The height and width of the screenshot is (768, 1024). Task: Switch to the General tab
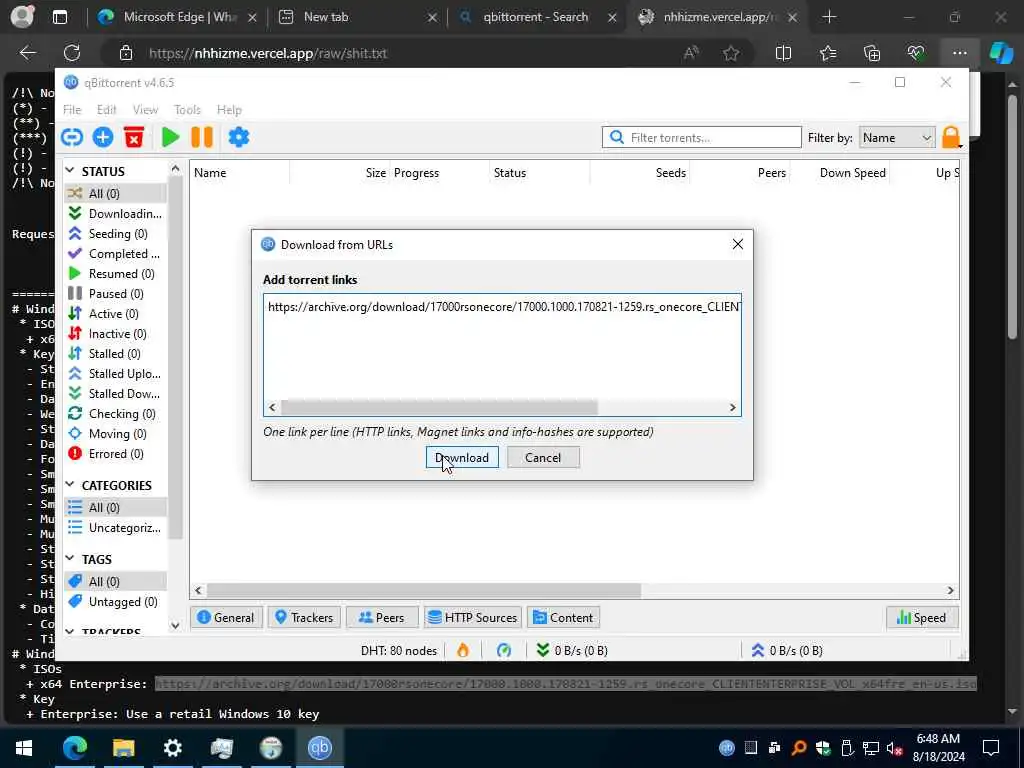tap(226, 618)
